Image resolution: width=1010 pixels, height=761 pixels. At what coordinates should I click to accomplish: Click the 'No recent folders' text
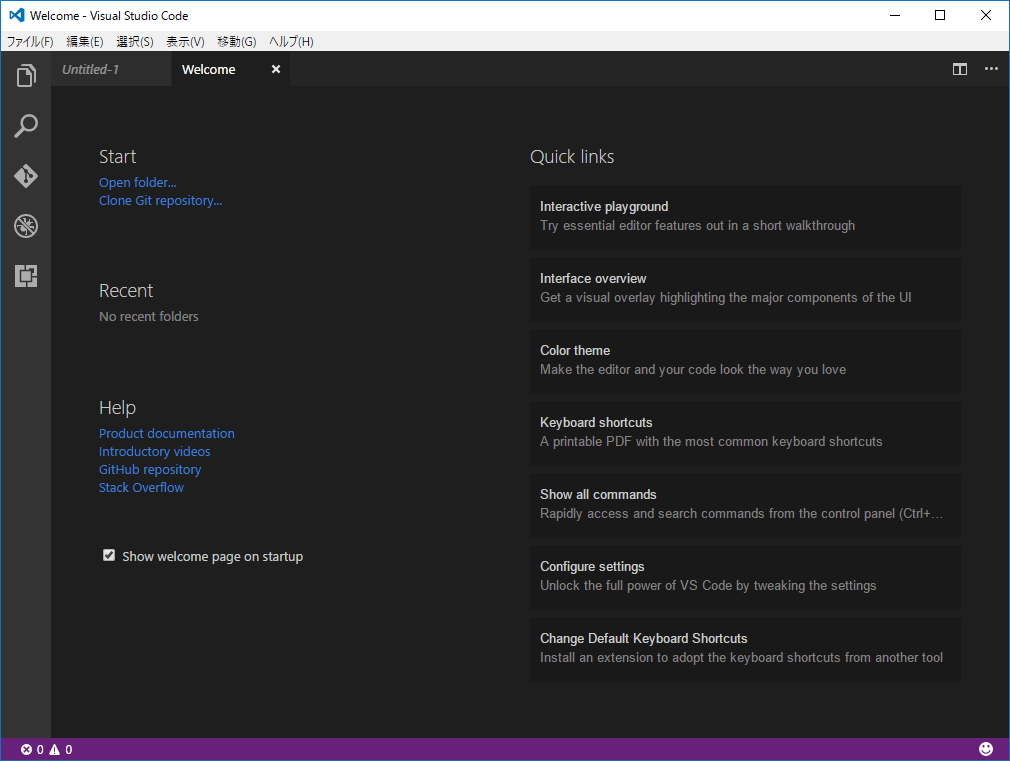tap(149, 316)
